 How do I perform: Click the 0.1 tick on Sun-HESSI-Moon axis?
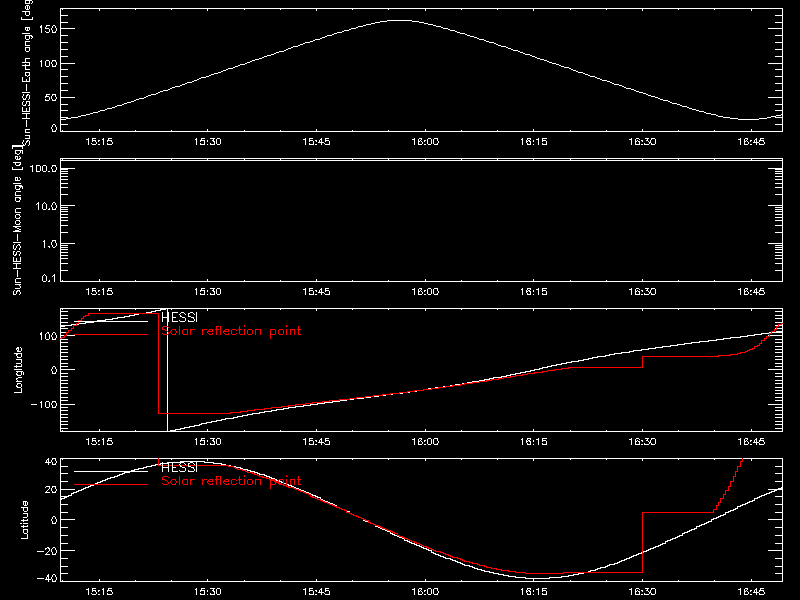[x=49, y=278]
